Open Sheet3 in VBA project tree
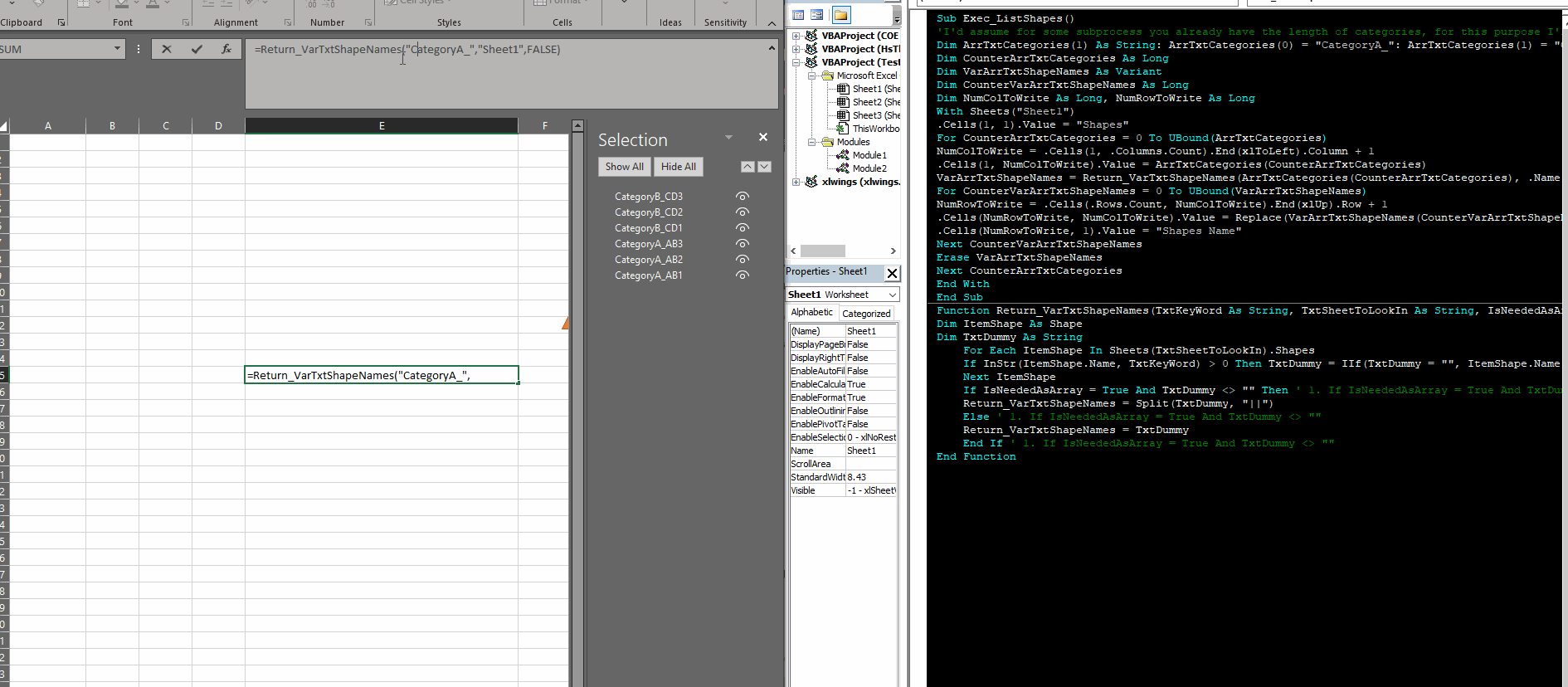This screenshot has height=687, width=1568. [869, 115]
